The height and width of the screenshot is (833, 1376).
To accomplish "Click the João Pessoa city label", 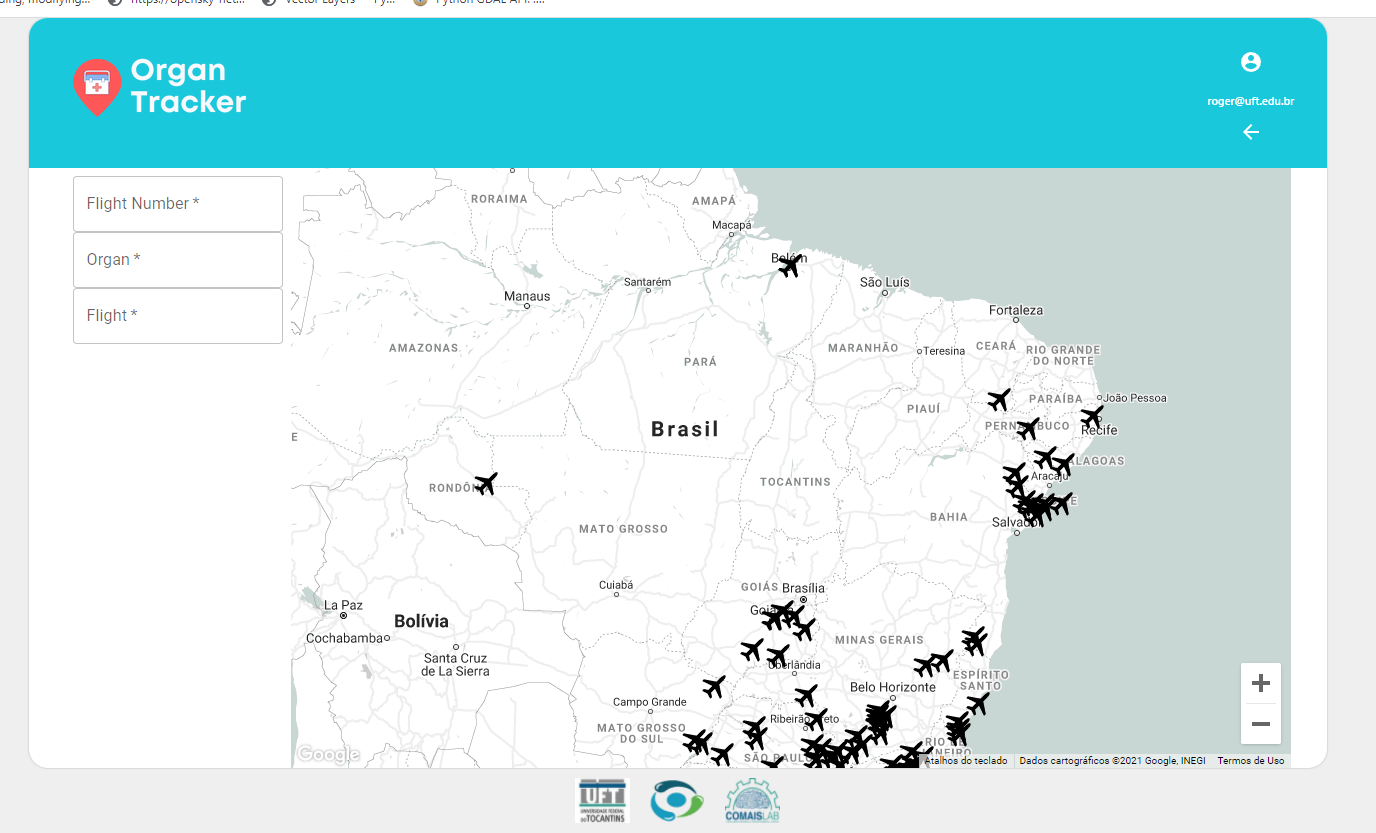I will [x=1135, y=398].
